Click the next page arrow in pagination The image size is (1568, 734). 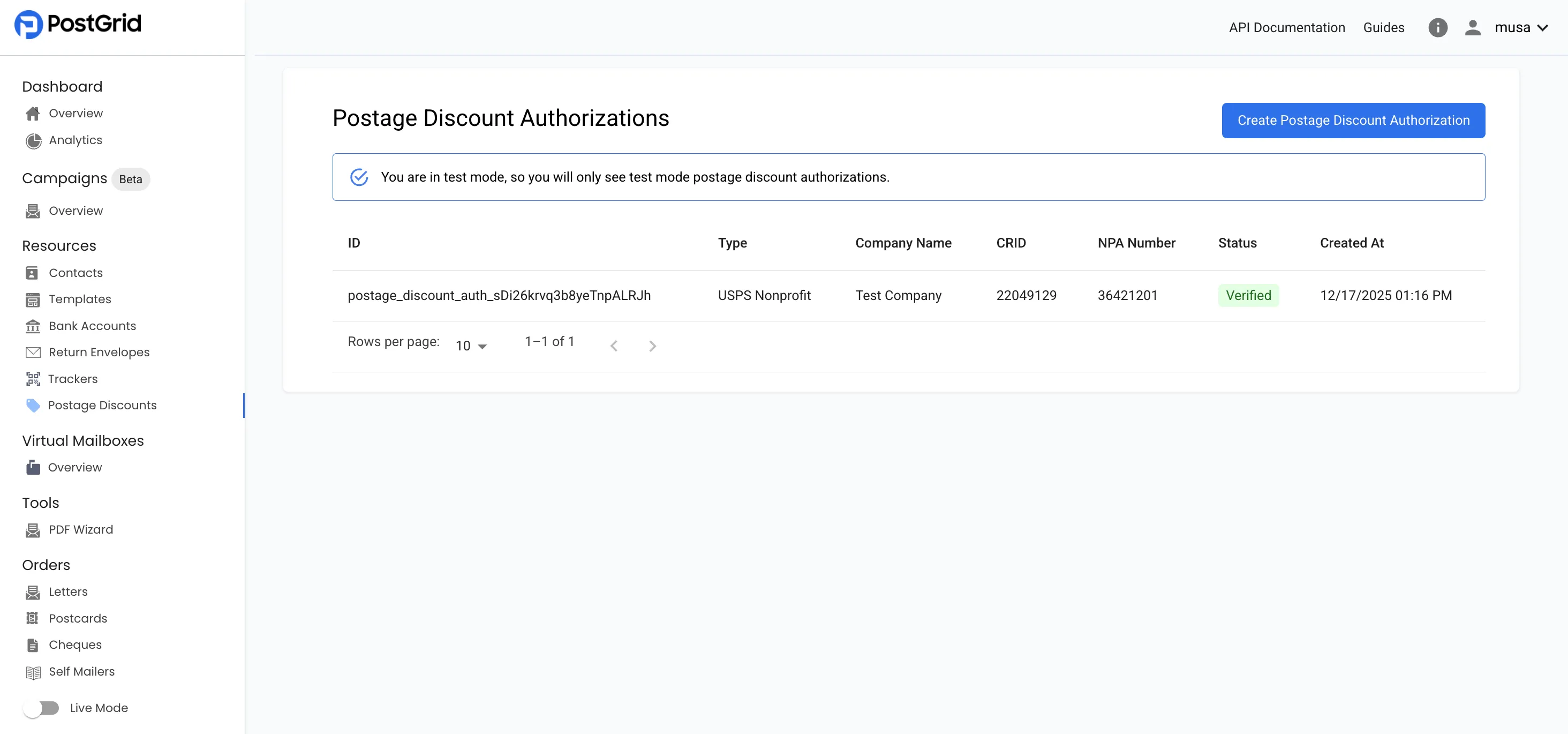click(652, 346)
